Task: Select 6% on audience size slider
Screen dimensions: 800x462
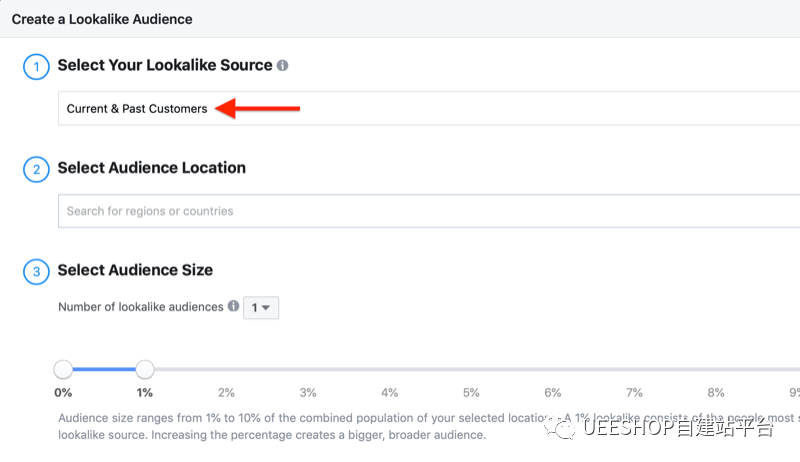Action: coord(553,370)
